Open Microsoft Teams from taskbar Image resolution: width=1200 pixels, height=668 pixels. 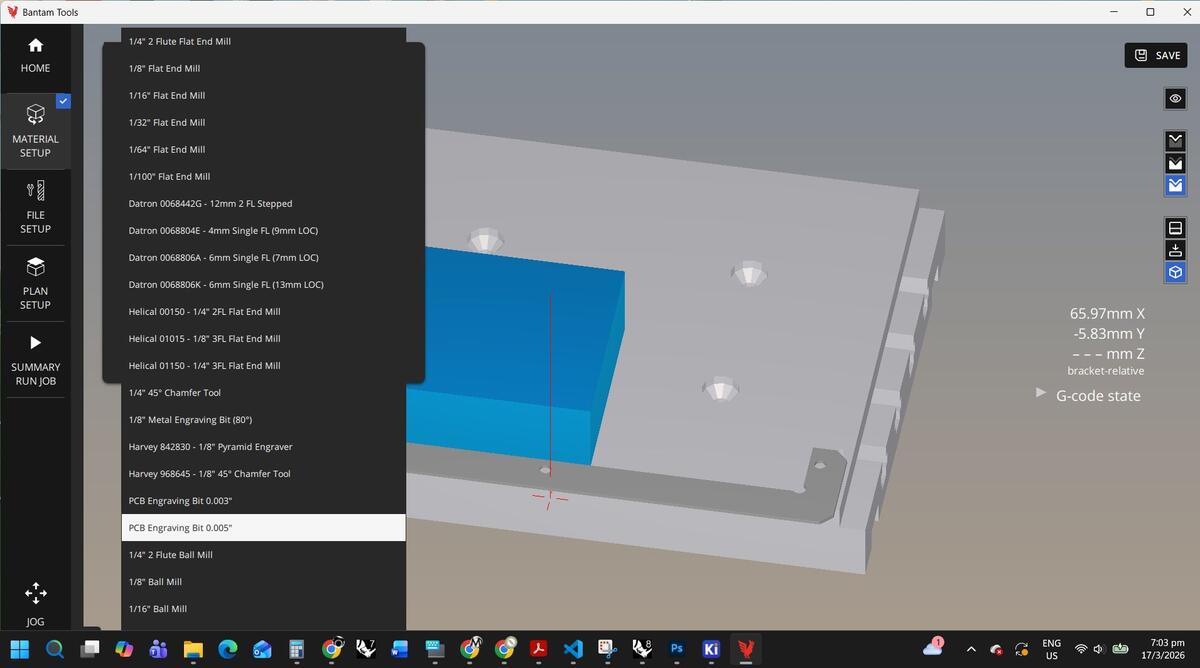pyautogui.click(x=158, y=649)
